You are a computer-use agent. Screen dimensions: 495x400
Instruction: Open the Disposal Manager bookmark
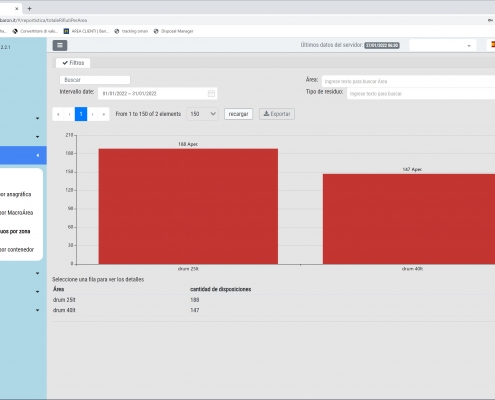click(173, 31)
